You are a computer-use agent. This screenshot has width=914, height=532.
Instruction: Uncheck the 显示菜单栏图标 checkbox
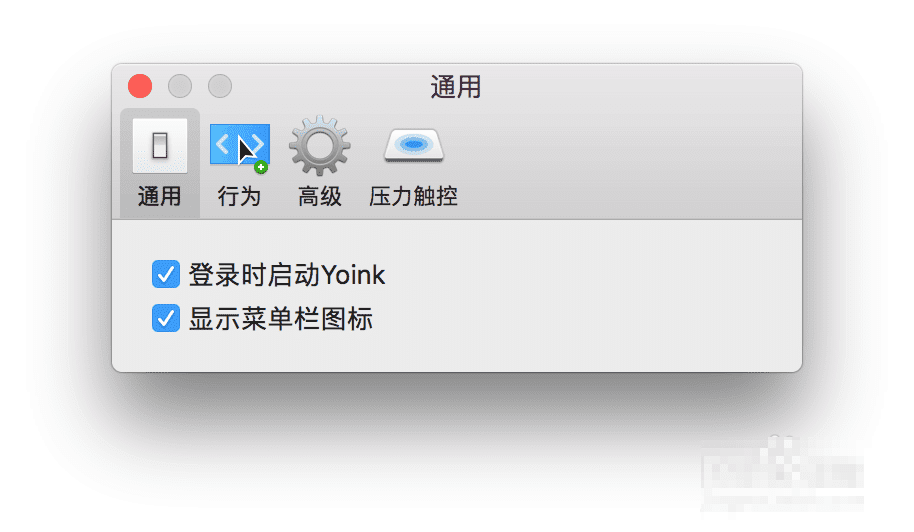[166, 318]
